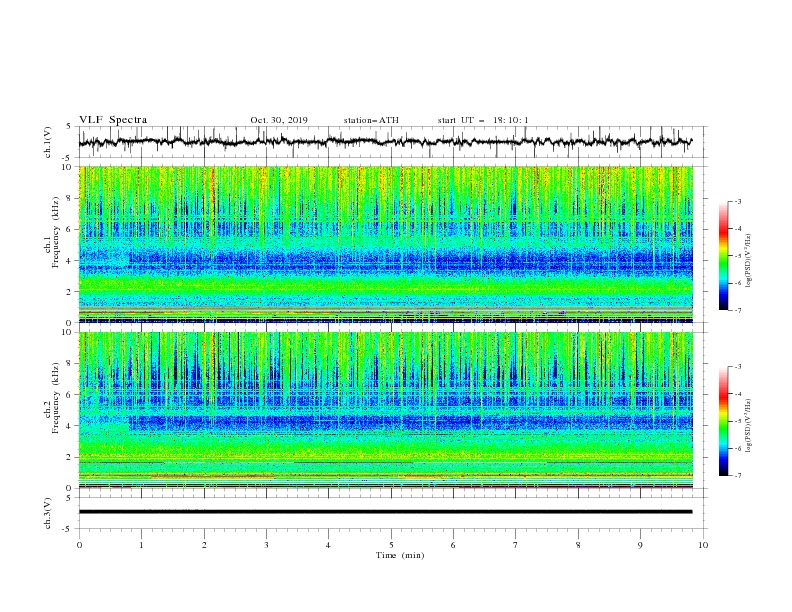This screenshot has height=612, width=792.
Task: Click the 'station=ATH' label
Action: coord(371,120)
